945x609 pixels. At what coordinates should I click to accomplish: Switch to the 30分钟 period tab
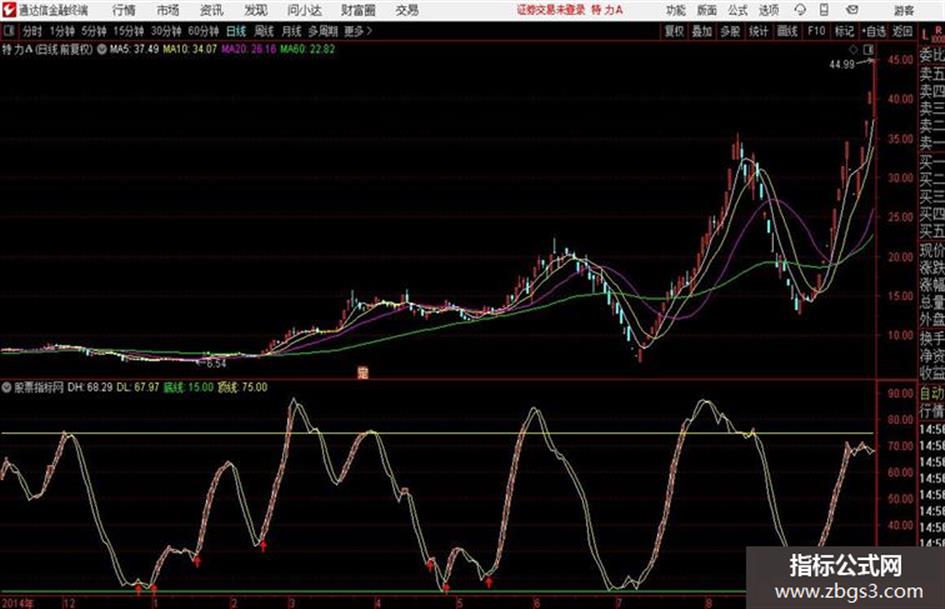(x=166, y=31)
